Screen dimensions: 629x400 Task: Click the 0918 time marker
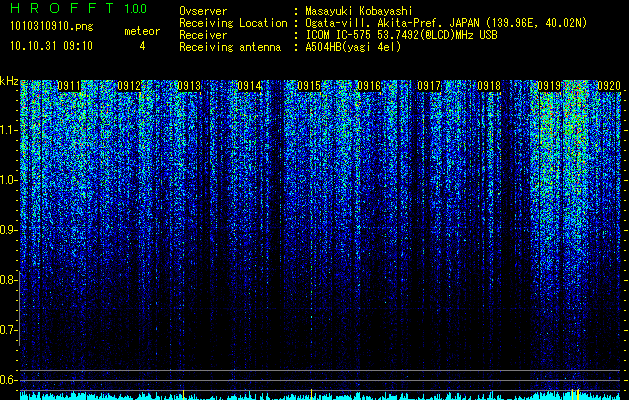tap(489, 86)
